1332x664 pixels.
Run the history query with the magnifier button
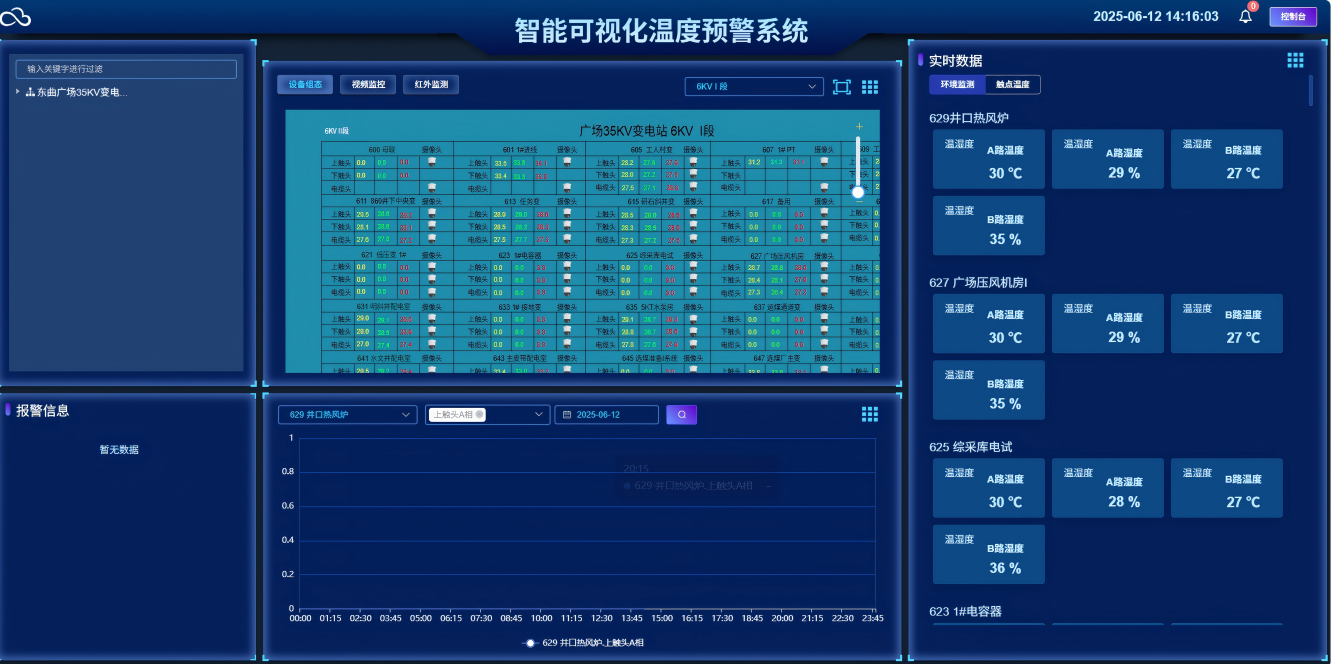pos(682,414)
